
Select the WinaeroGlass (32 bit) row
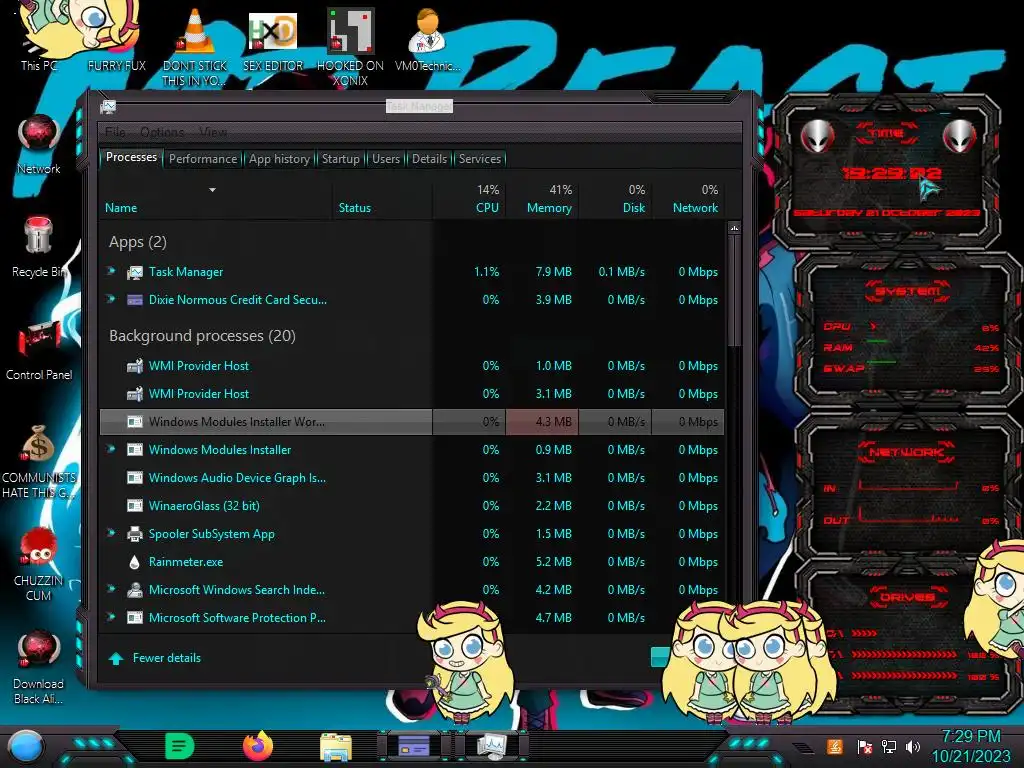411,505
